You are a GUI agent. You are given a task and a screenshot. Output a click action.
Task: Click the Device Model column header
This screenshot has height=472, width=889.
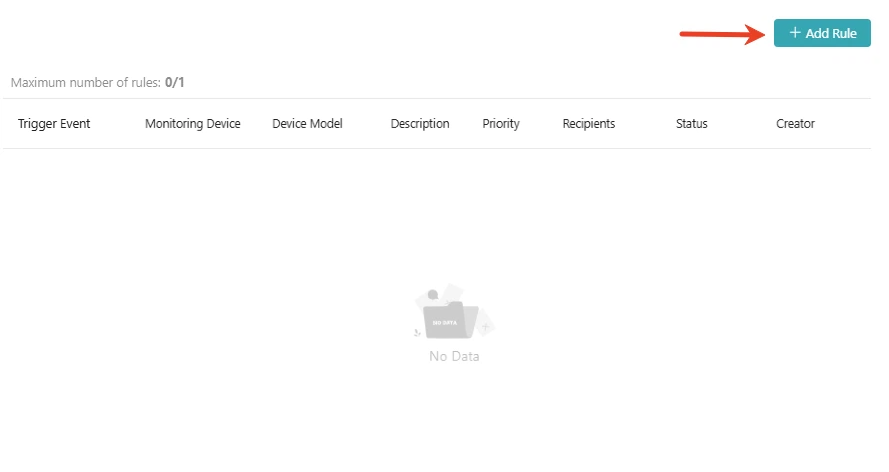(307, 124)
